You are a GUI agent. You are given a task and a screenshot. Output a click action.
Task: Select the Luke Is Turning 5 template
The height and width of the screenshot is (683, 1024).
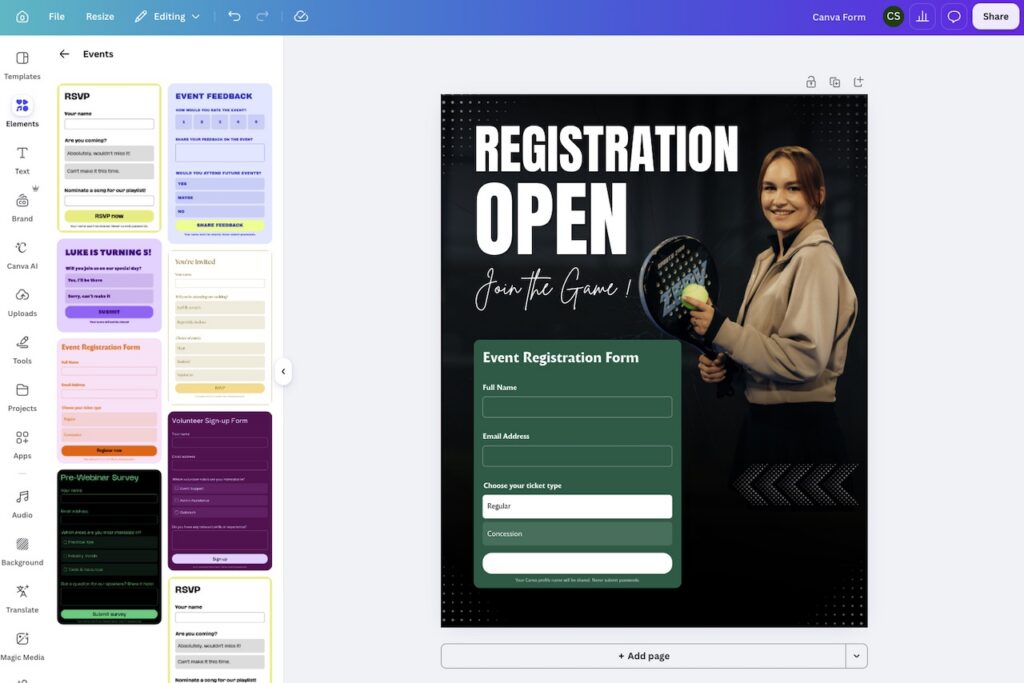pyautogui.click(x=109, y=285)
